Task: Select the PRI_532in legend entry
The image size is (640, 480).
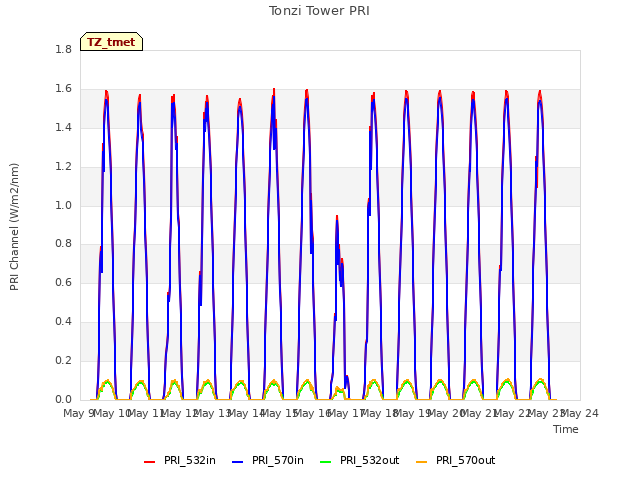Action: coord(180,461)
